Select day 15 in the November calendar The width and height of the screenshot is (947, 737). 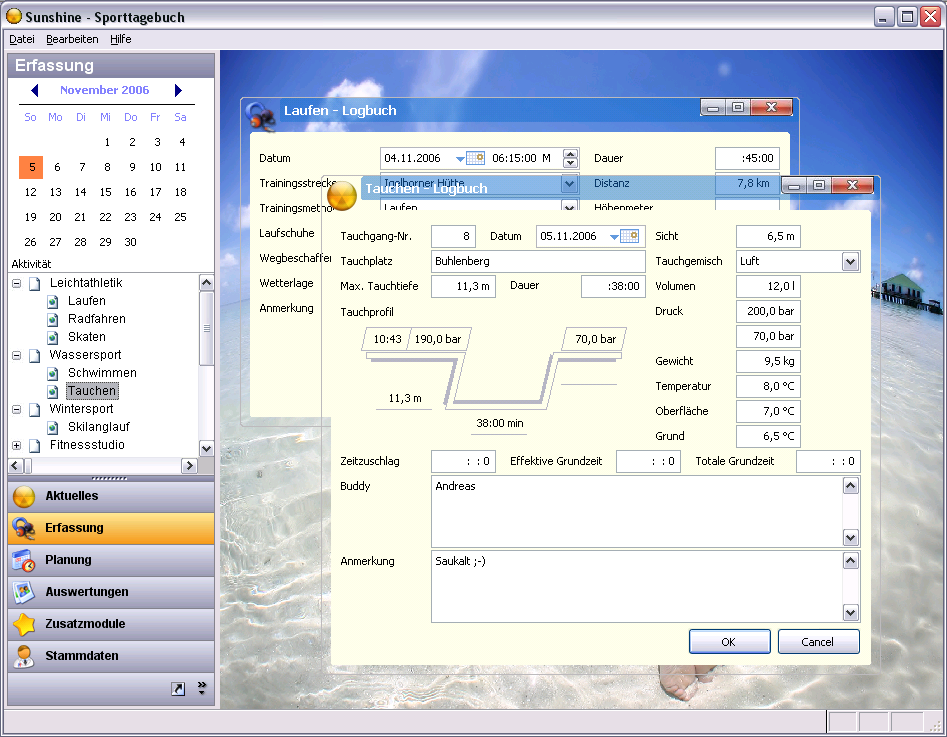click(106, 192)
